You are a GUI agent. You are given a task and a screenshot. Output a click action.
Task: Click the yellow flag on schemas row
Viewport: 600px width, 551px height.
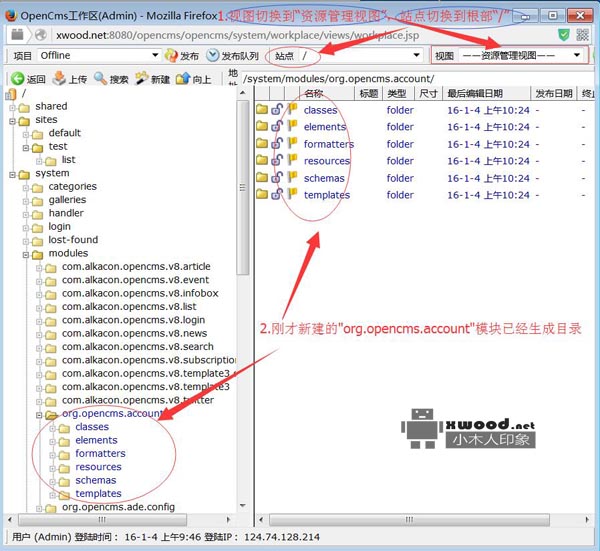tap(292, 177)
